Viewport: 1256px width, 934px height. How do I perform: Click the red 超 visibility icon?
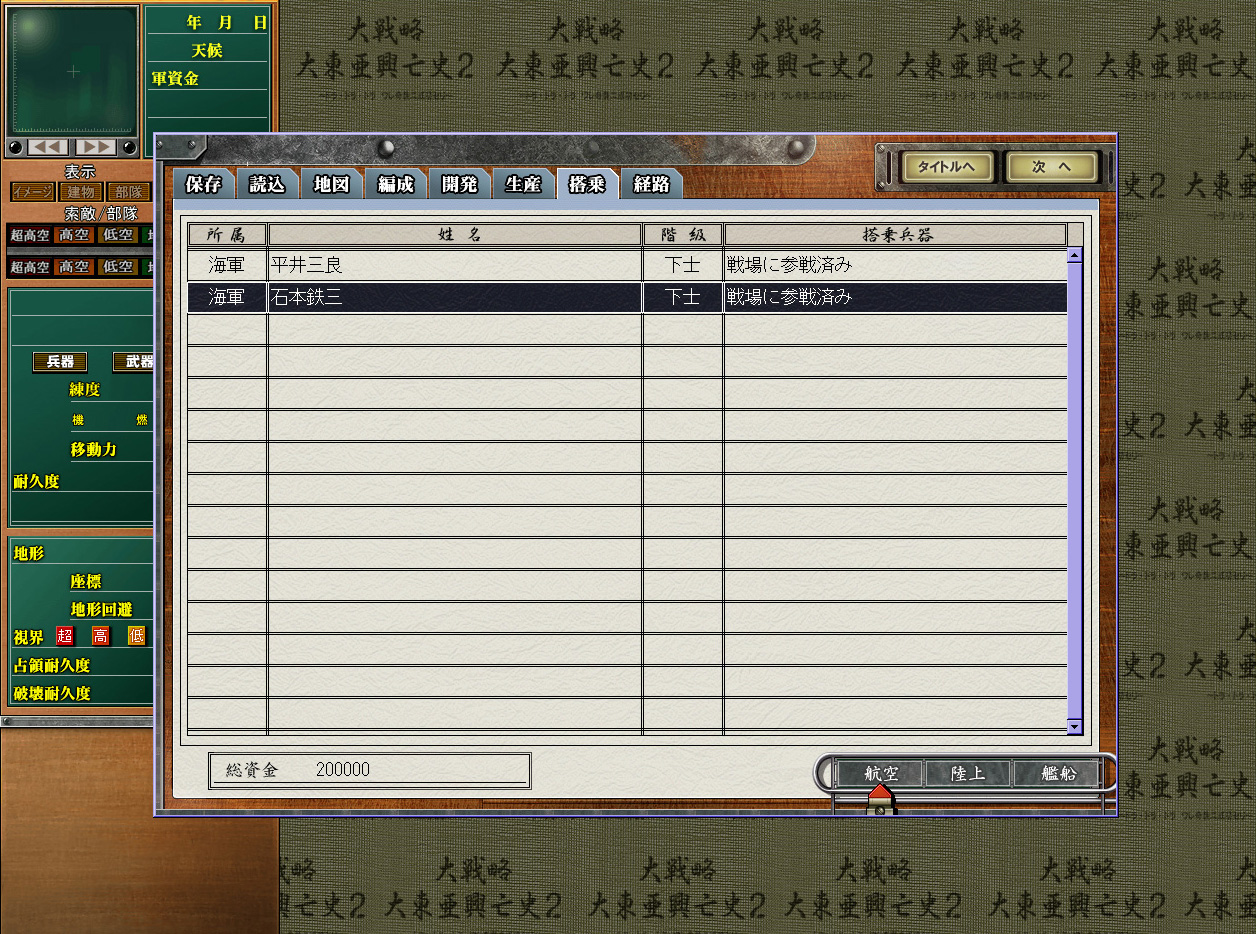click(x=65, y=636)
